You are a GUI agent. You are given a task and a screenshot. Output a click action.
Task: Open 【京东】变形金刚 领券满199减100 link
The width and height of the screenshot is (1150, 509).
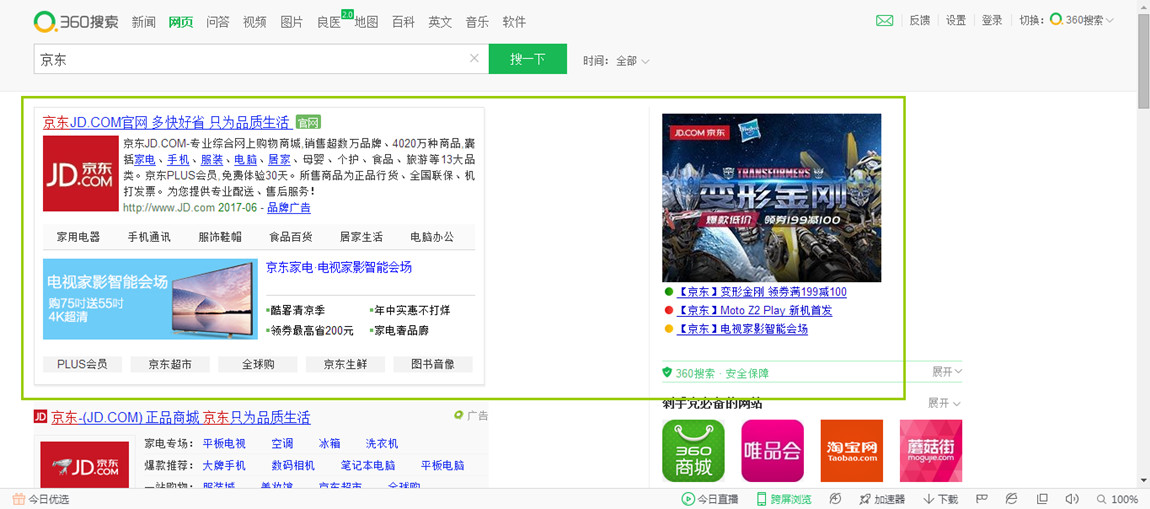click(x=761, y=292)
